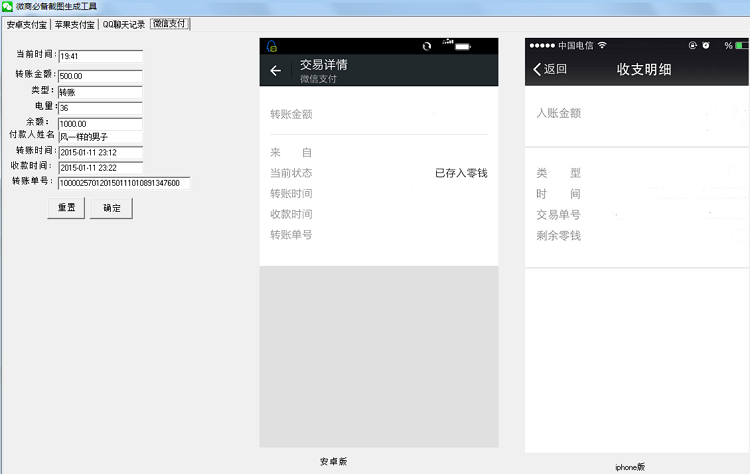Click the signal dots in iPhone status bar

(x=542, y=45)
